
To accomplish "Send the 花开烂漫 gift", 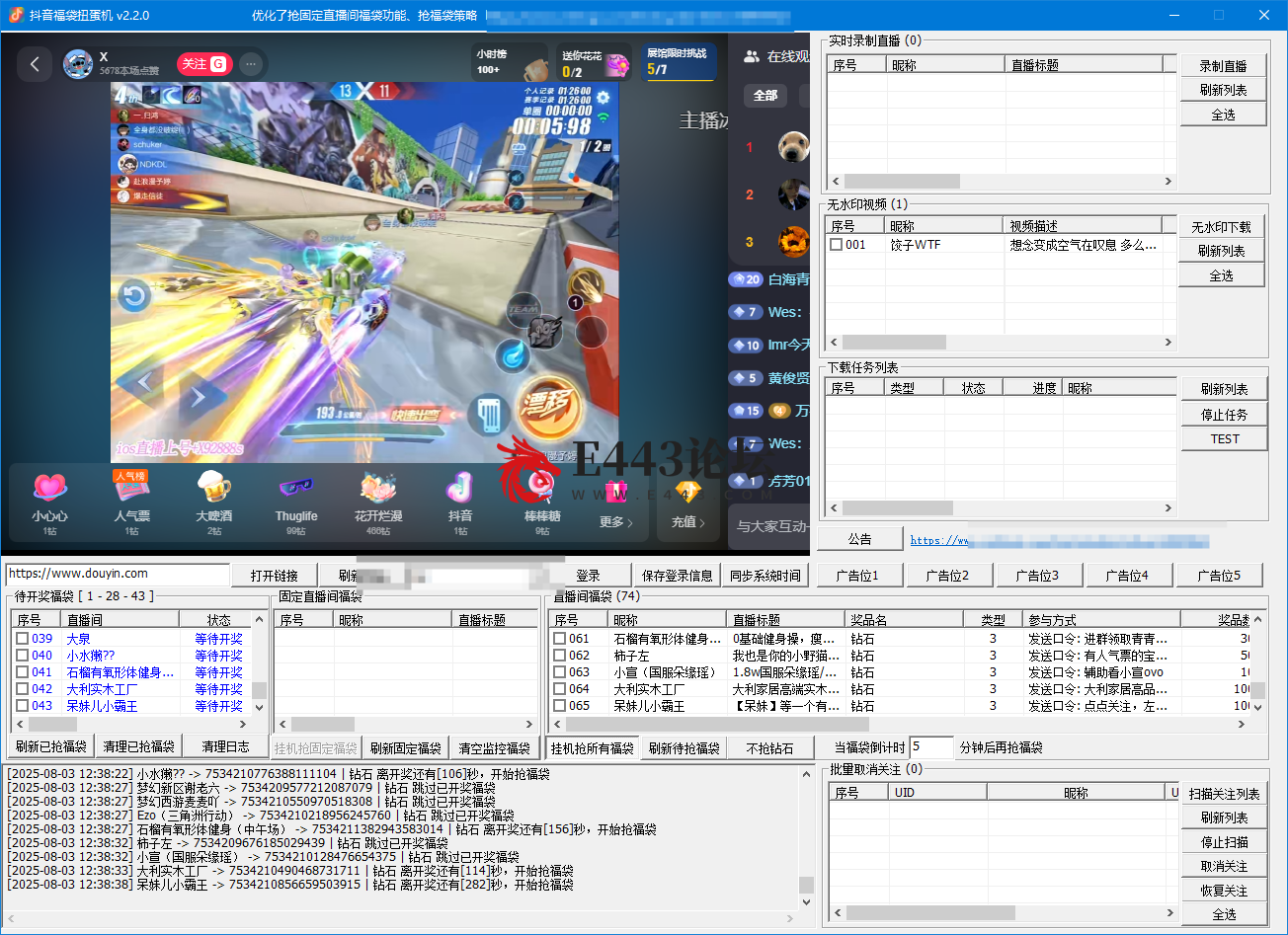I will tap(378, 501).
